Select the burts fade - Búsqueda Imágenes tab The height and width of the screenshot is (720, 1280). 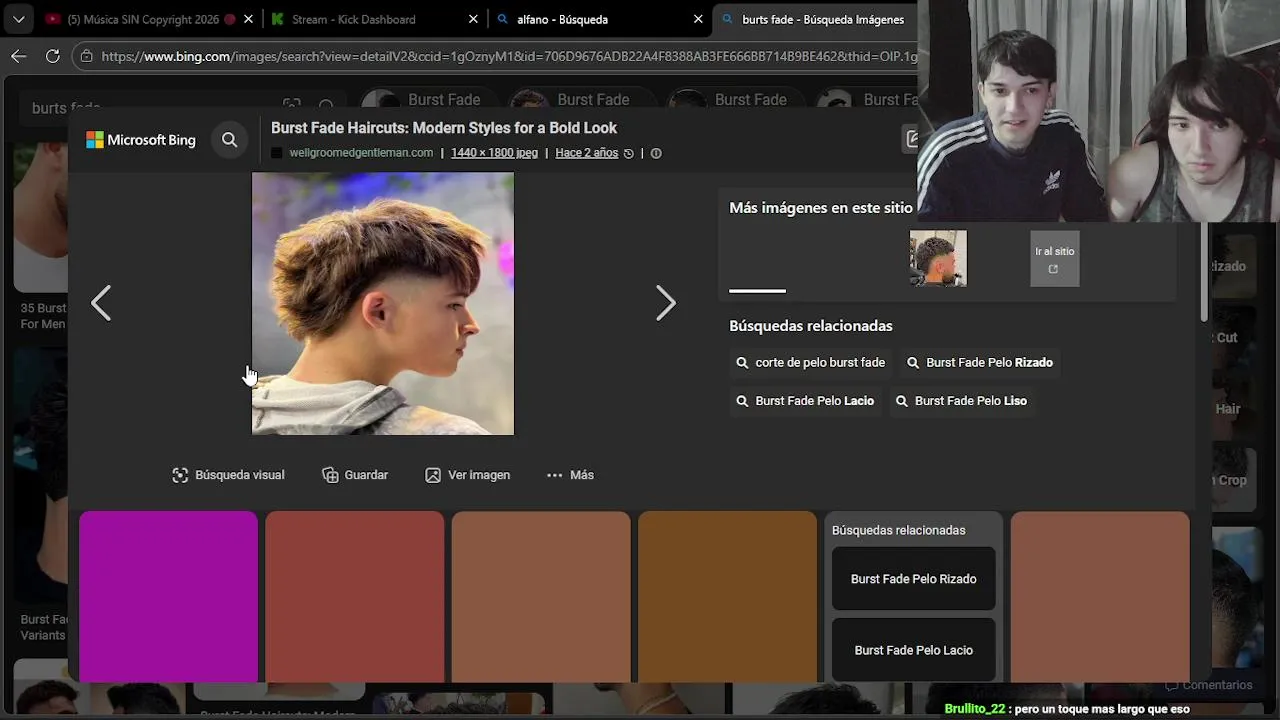coord(816,19)
